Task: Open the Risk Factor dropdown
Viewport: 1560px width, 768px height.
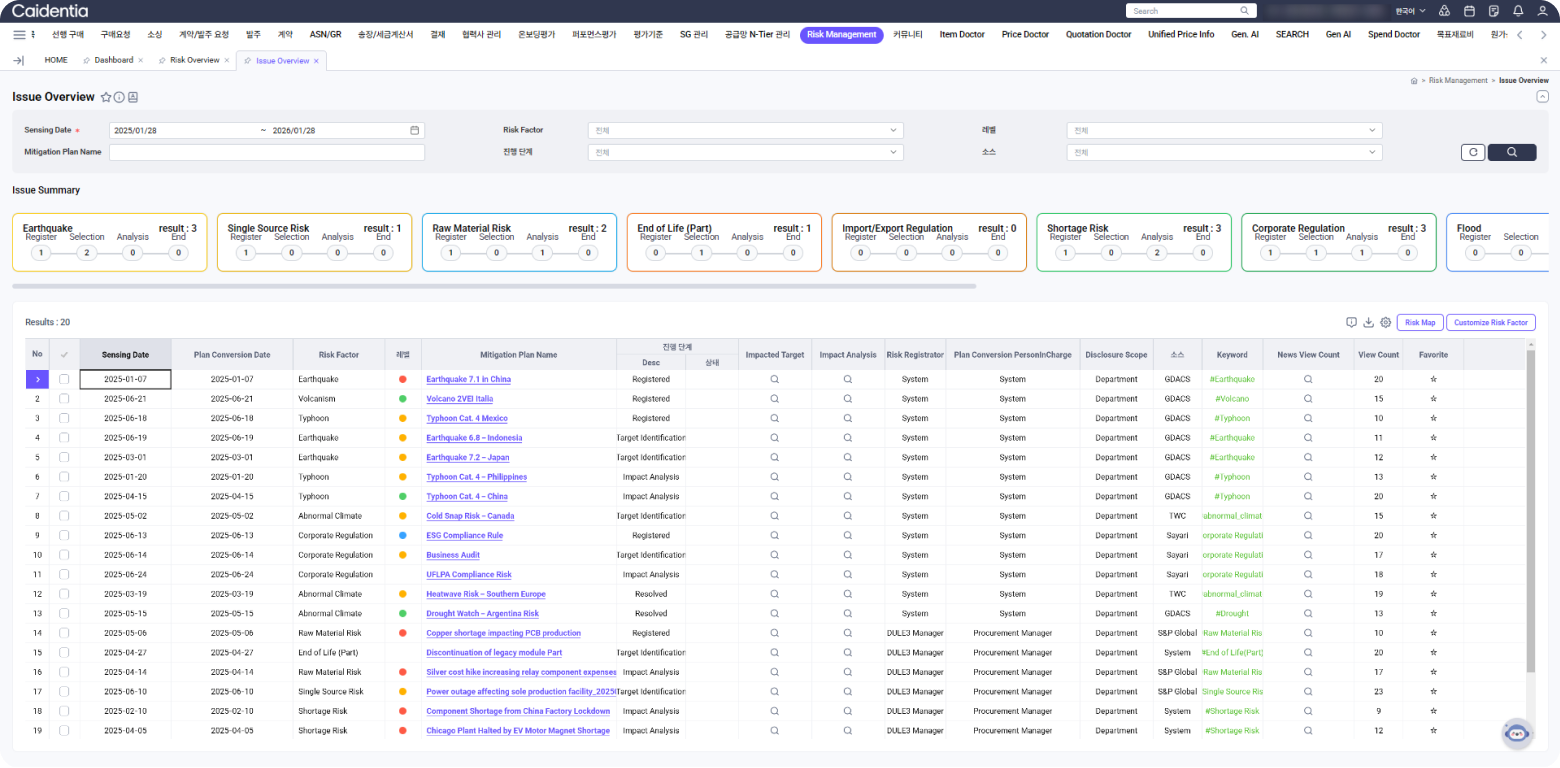Action: [x=745, y=130]
